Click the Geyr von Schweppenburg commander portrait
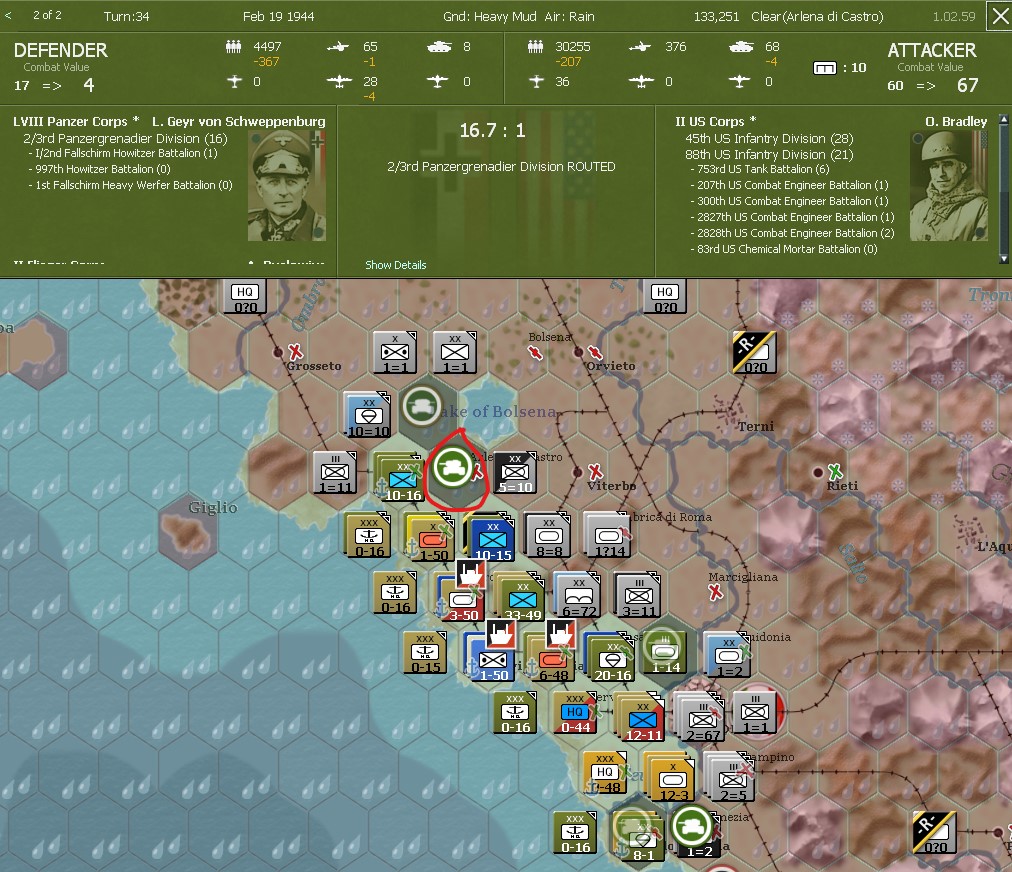The width and height of the screenshot is (1012, 872). pyautogui.click(x=287, y=186)
